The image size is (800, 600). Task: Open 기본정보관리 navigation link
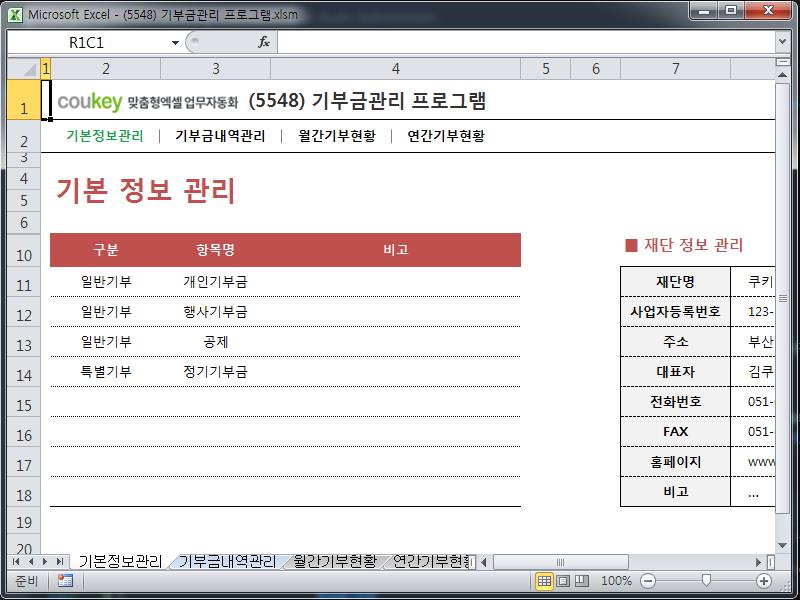point(105,136)
